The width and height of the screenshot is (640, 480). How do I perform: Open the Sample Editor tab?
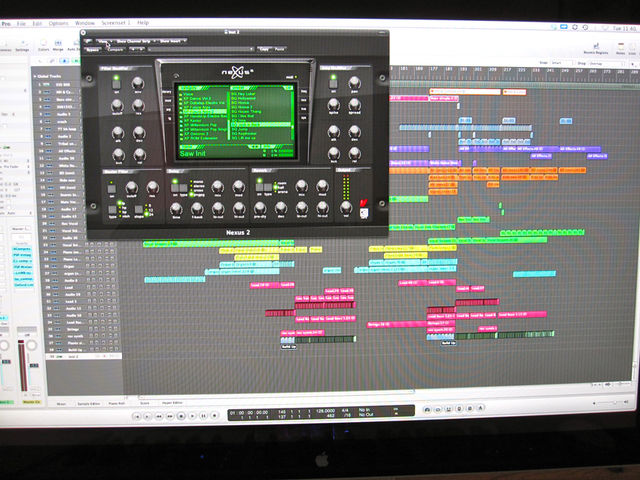[x=89, y=404]
